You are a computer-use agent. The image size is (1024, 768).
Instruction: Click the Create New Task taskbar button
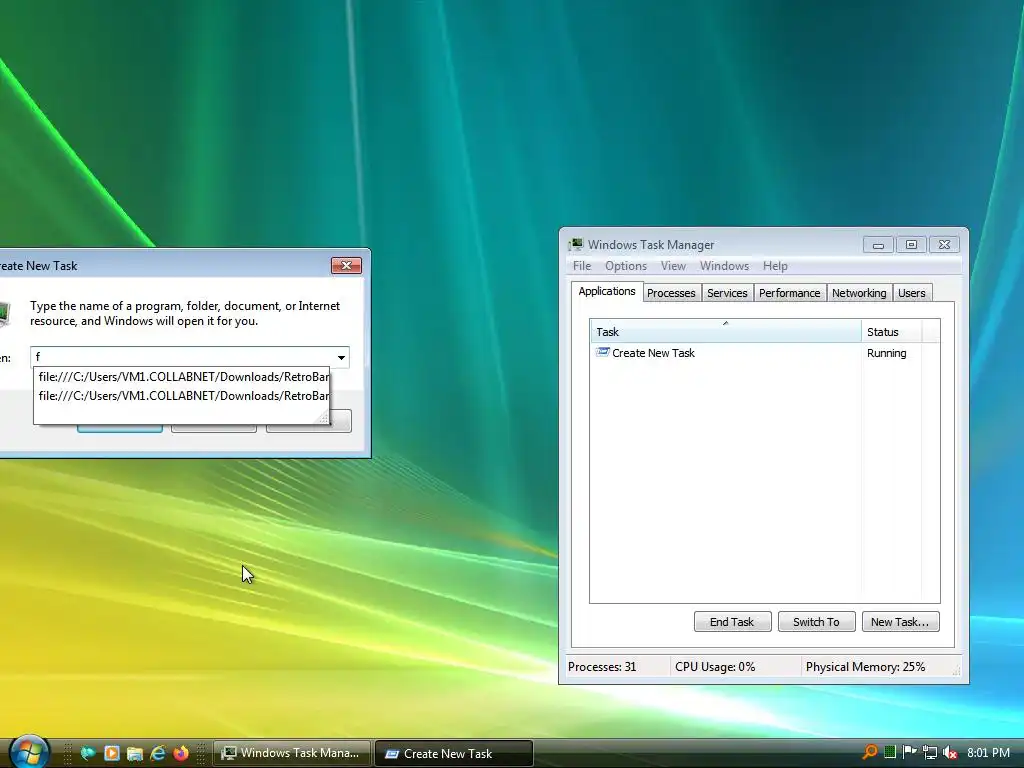[454, 754]
